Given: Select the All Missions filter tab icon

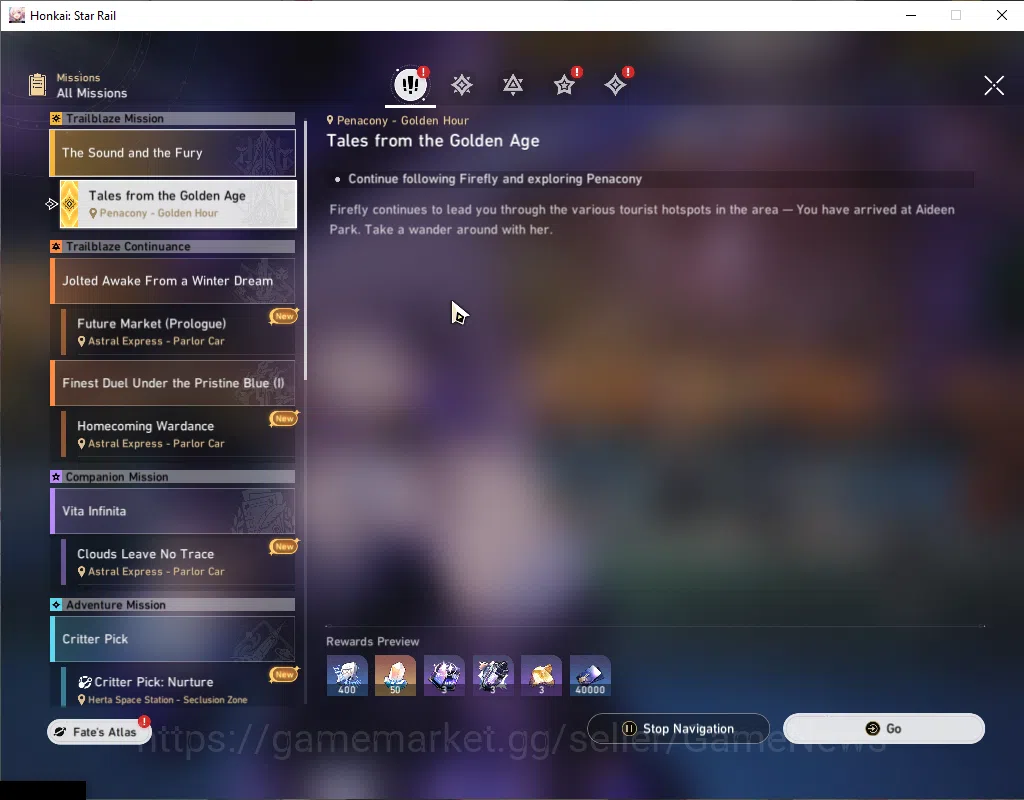Looking at the screenshot, I should coord(410,84).
